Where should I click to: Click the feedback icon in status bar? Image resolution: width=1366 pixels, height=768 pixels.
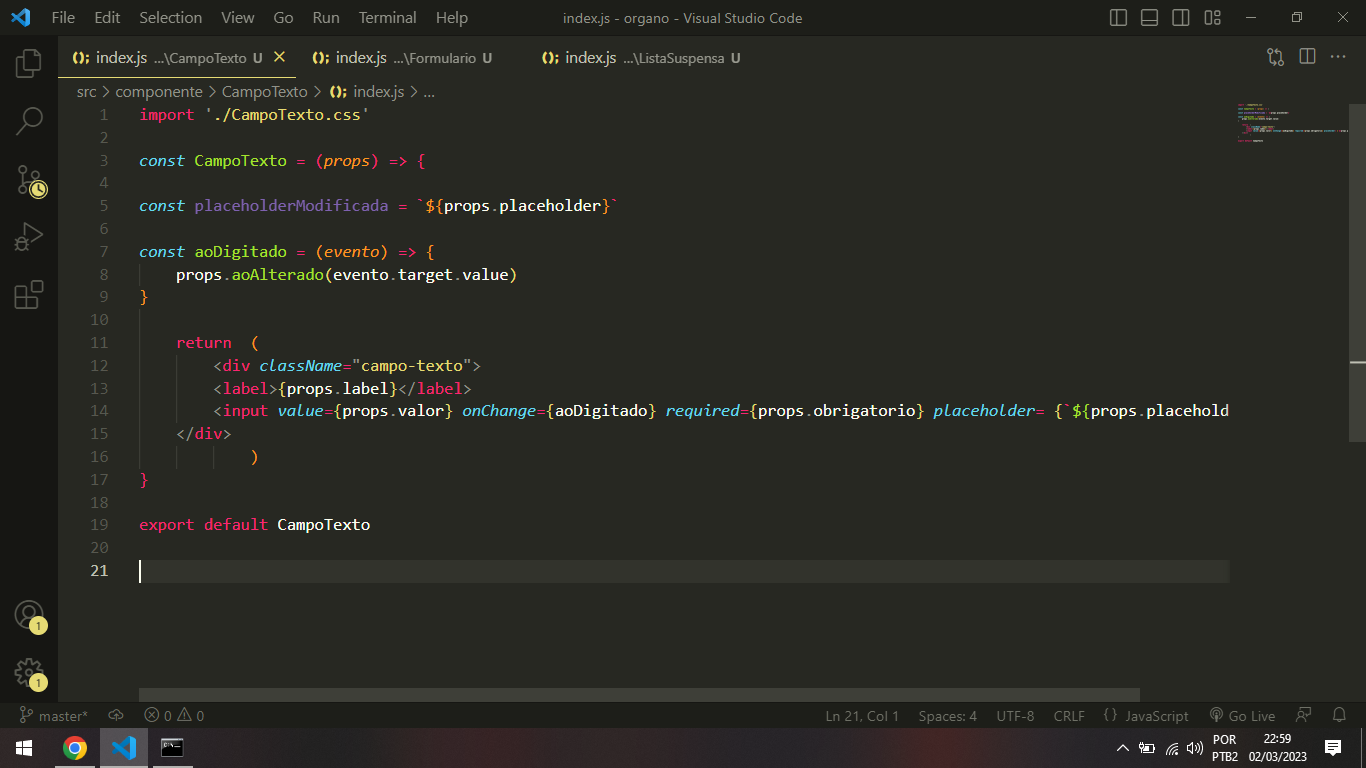coord(1304,716)
